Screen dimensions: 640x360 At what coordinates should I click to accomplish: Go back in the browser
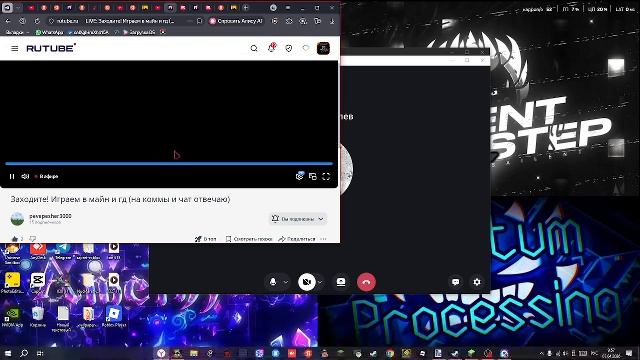[8, 21]
